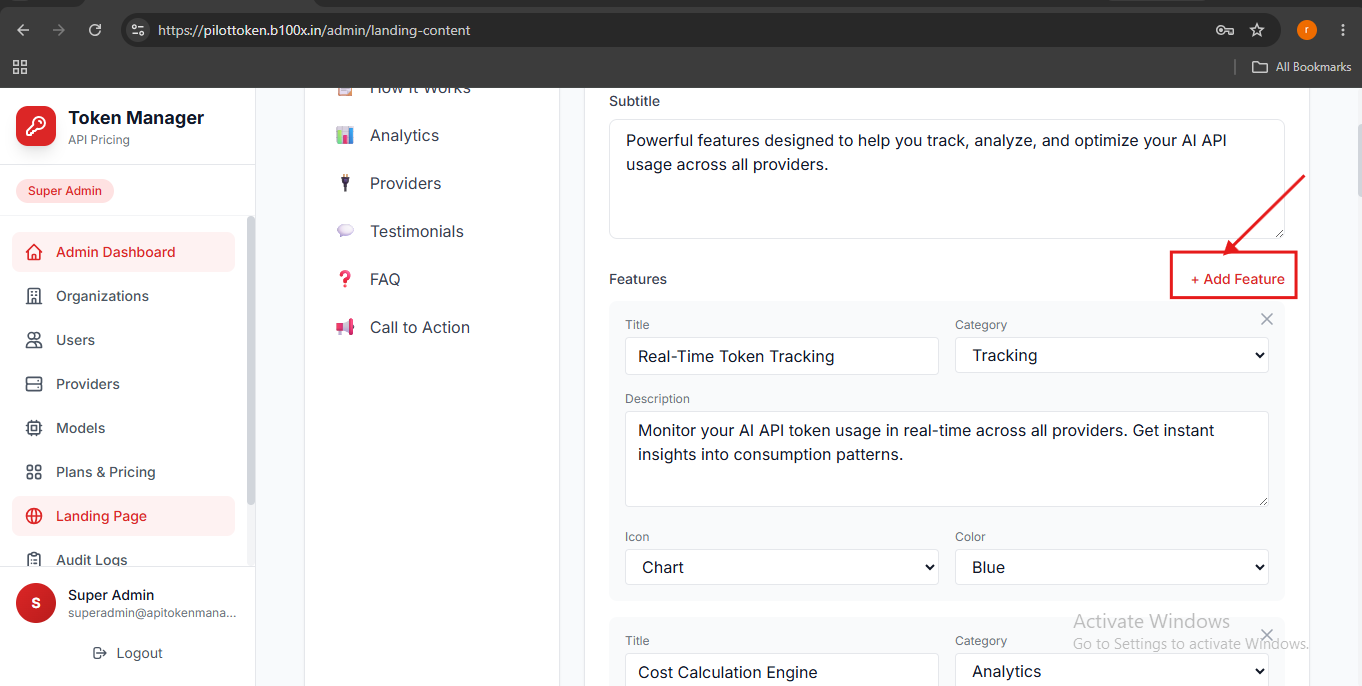This screenshot has width=1362, height=686.
Task: Click the Call to Action megaphone icon
Action: [345, 327]
